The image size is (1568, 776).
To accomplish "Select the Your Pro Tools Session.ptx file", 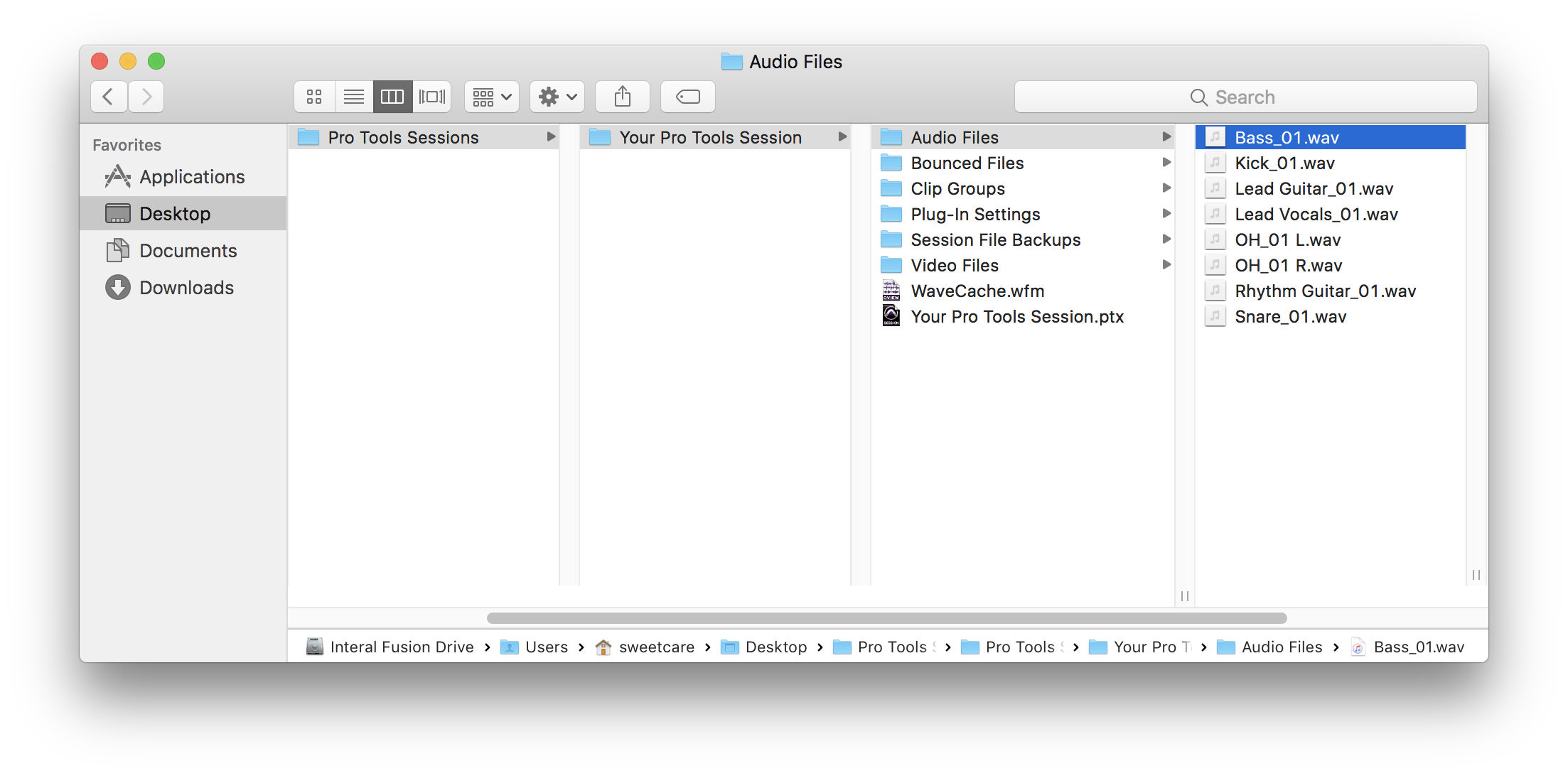I will tap(1017, 316).
